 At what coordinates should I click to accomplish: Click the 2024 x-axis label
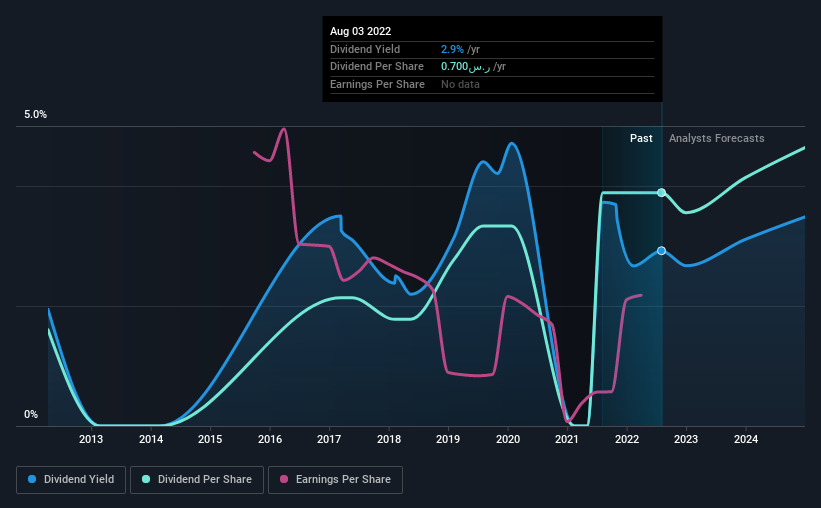(746, 439)
